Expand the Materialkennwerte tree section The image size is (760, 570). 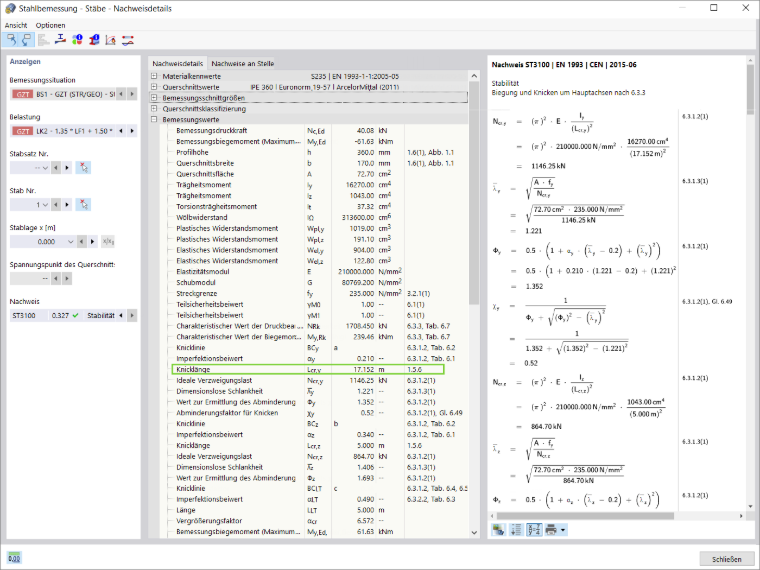(154, 76)
